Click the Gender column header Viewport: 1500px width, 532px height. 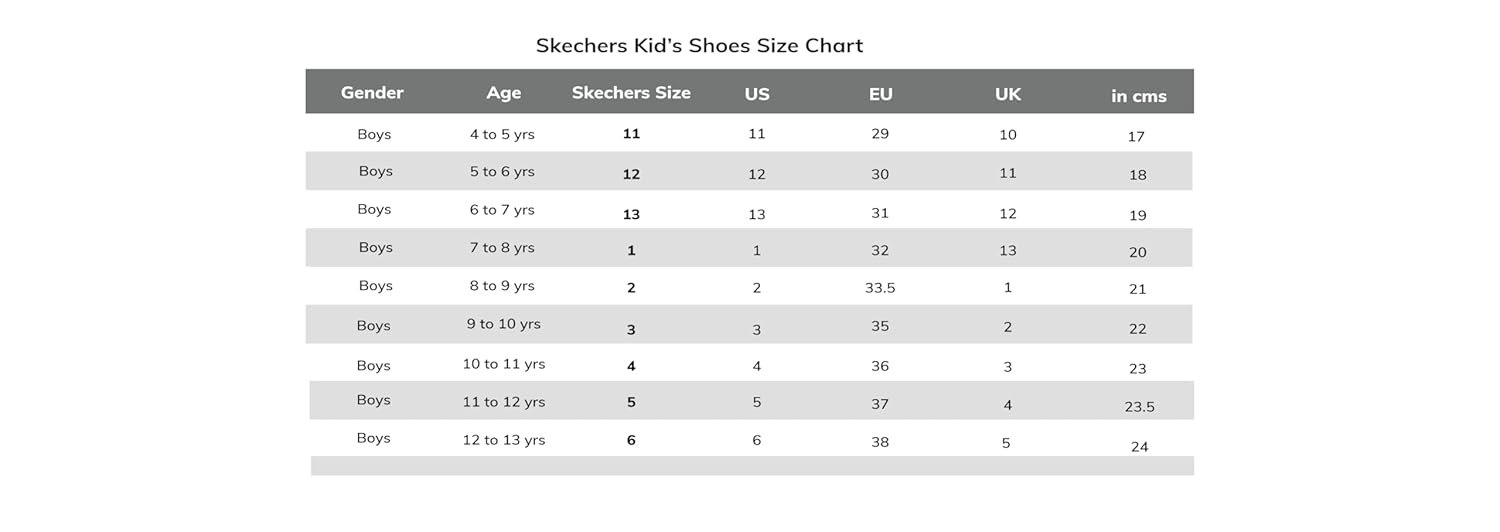tap(372, 93)
